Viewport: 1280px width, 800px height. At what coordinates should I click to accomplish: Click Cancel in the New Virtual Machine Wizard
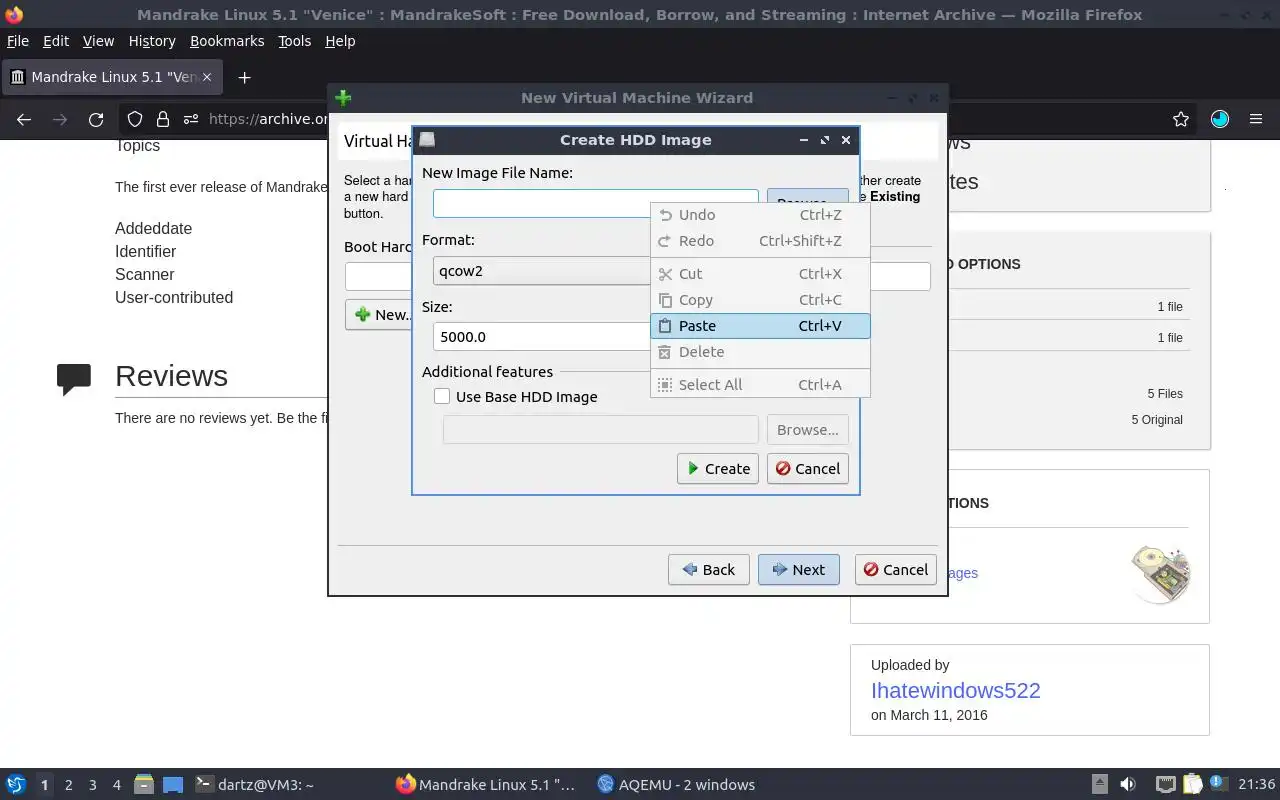(896, 570)
